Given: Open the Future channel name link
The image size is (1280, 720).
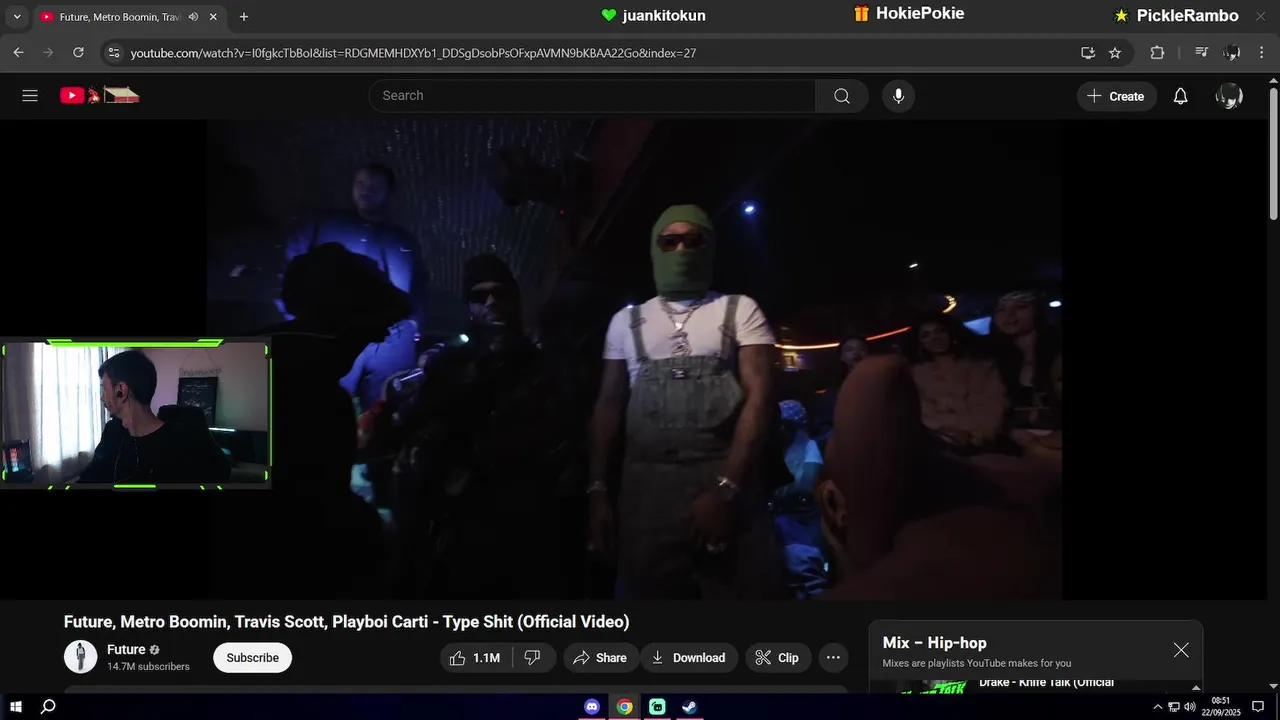Looking at the screenshot, I should point(126,650).
